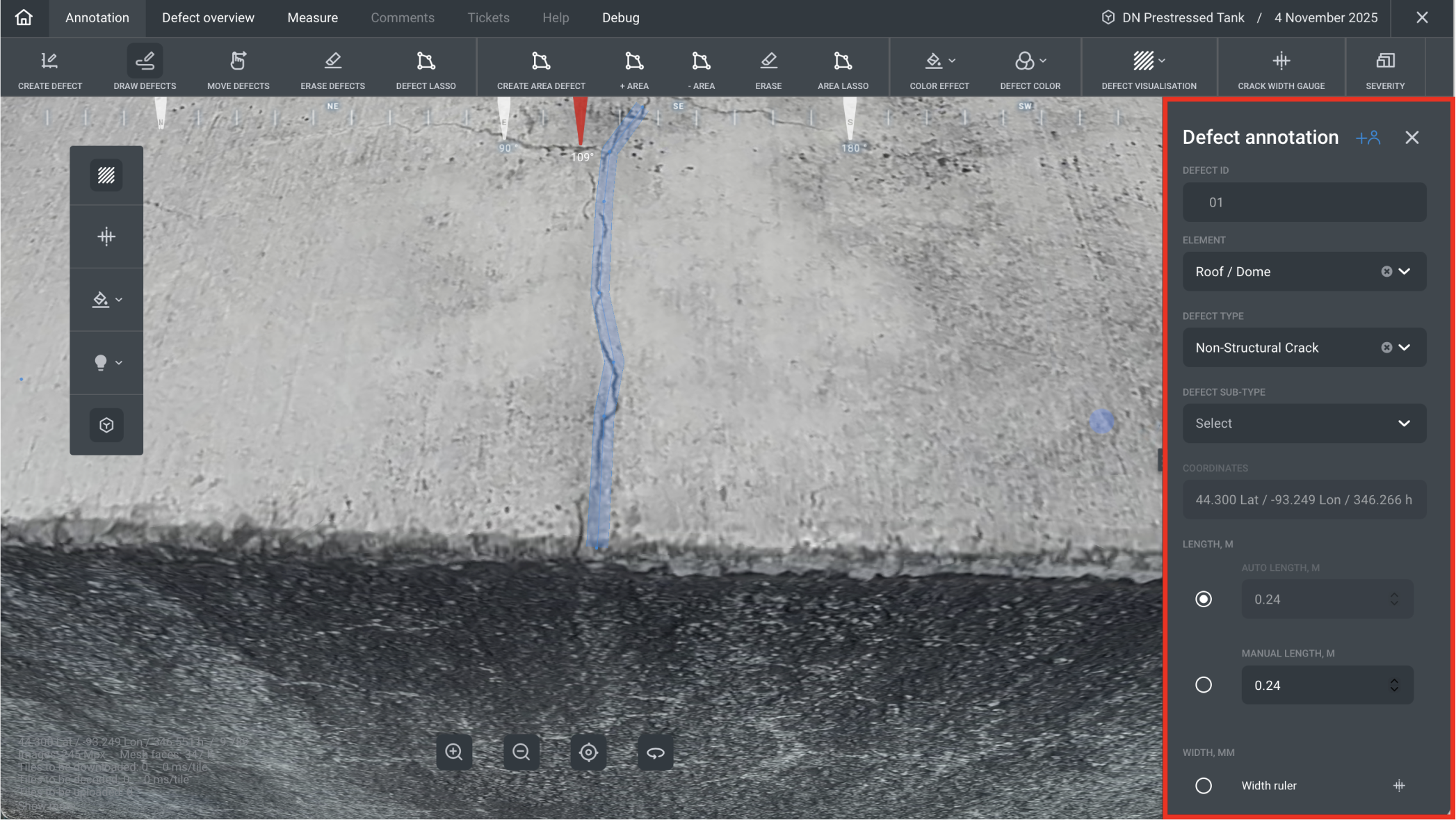Click the Create Area Defect tool
The height and width of the screenshot is (822, 1456).
pos(540,69)
